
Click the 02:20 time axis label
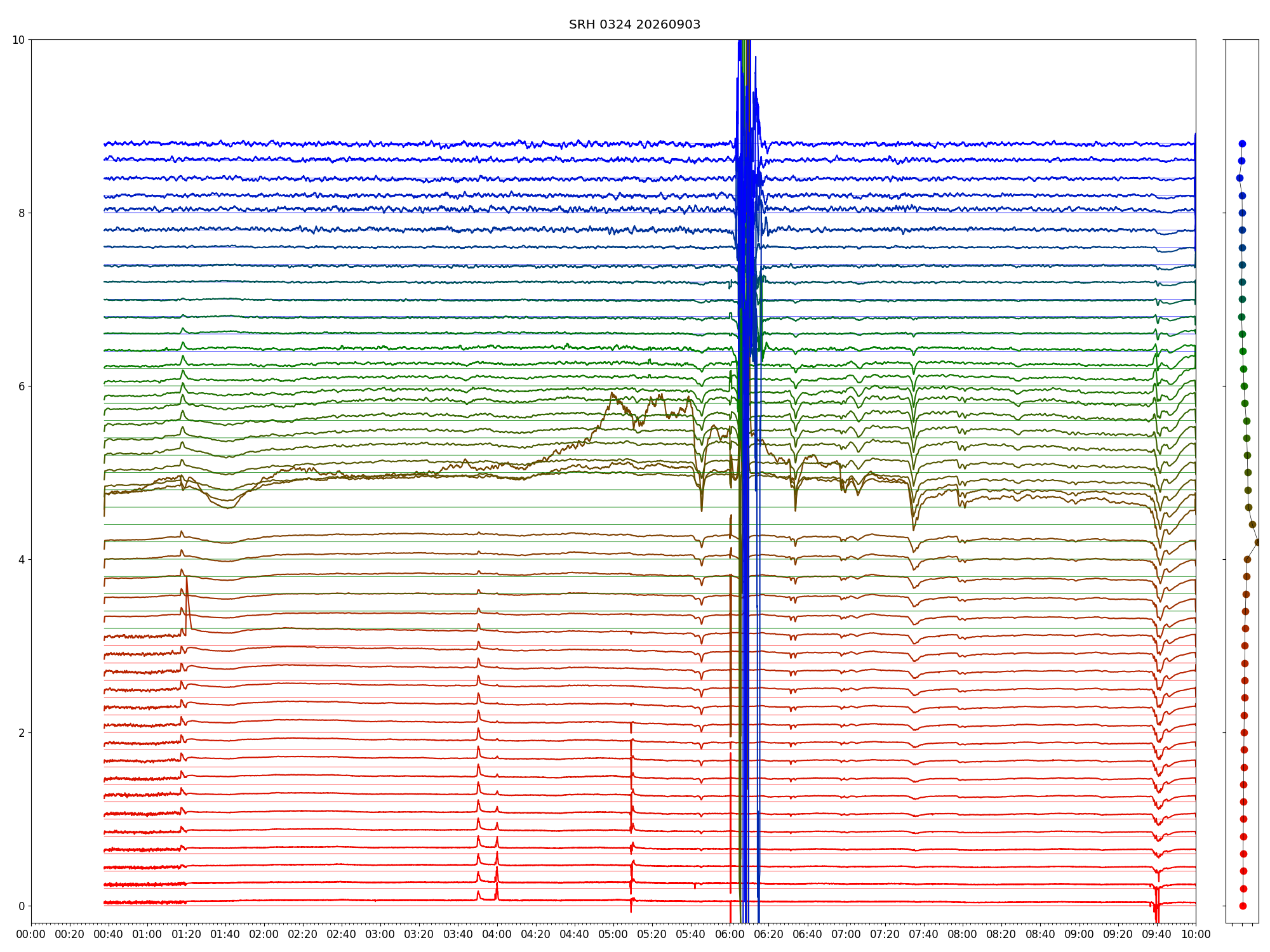click(303, 934)
